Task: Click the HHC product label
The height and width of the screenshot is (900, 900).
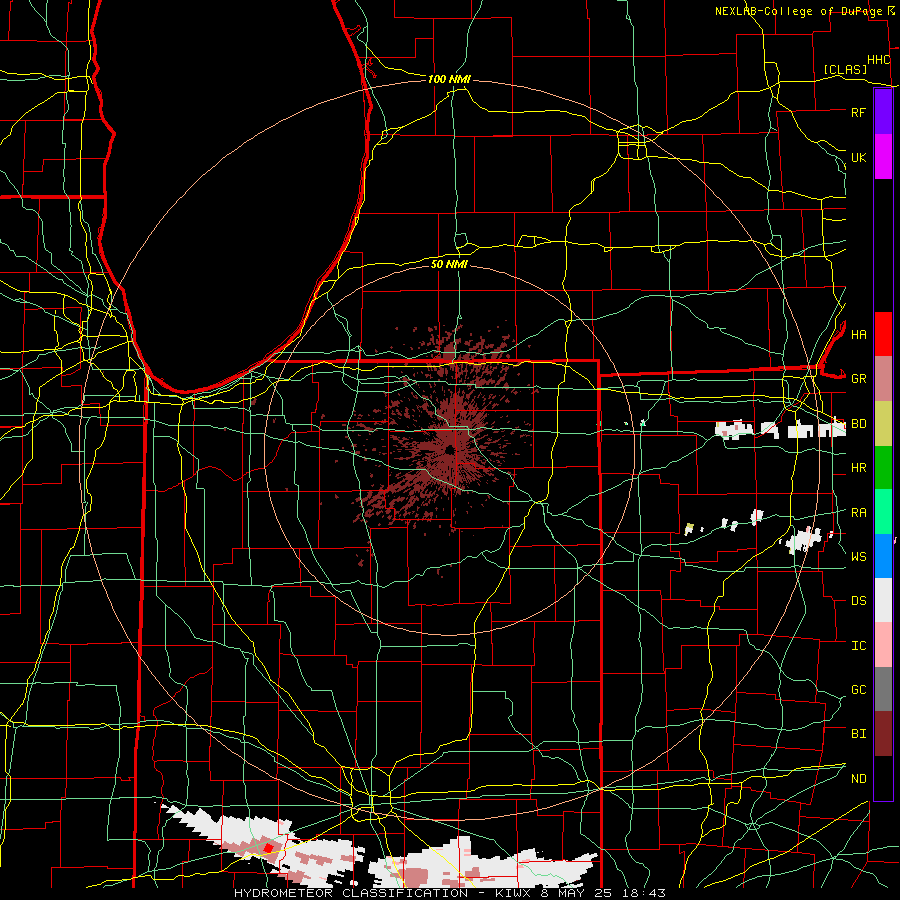Action: pos(878,60)
